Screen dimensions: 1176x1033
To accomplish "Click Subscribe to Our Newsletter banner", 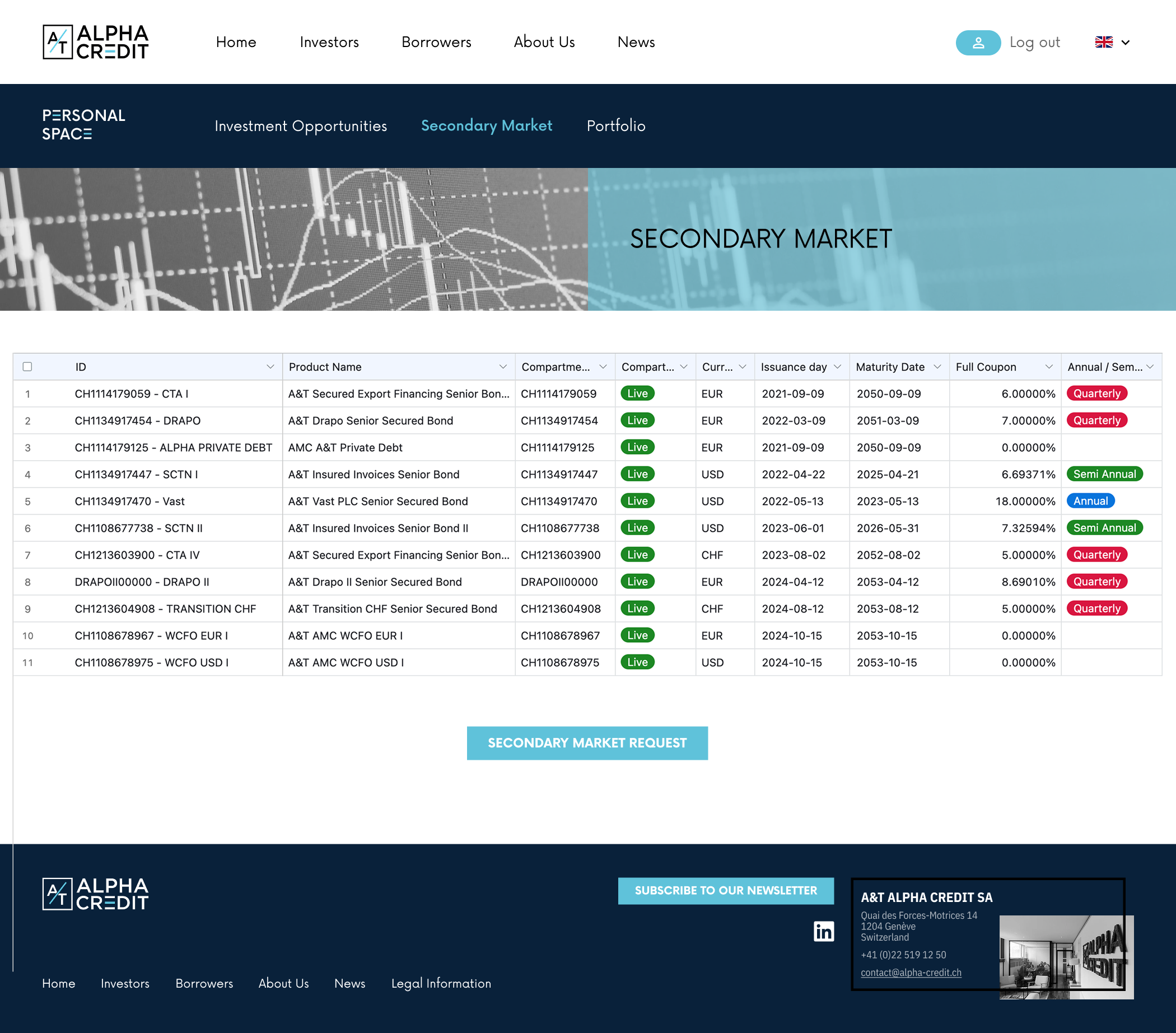I will point(726,890).
